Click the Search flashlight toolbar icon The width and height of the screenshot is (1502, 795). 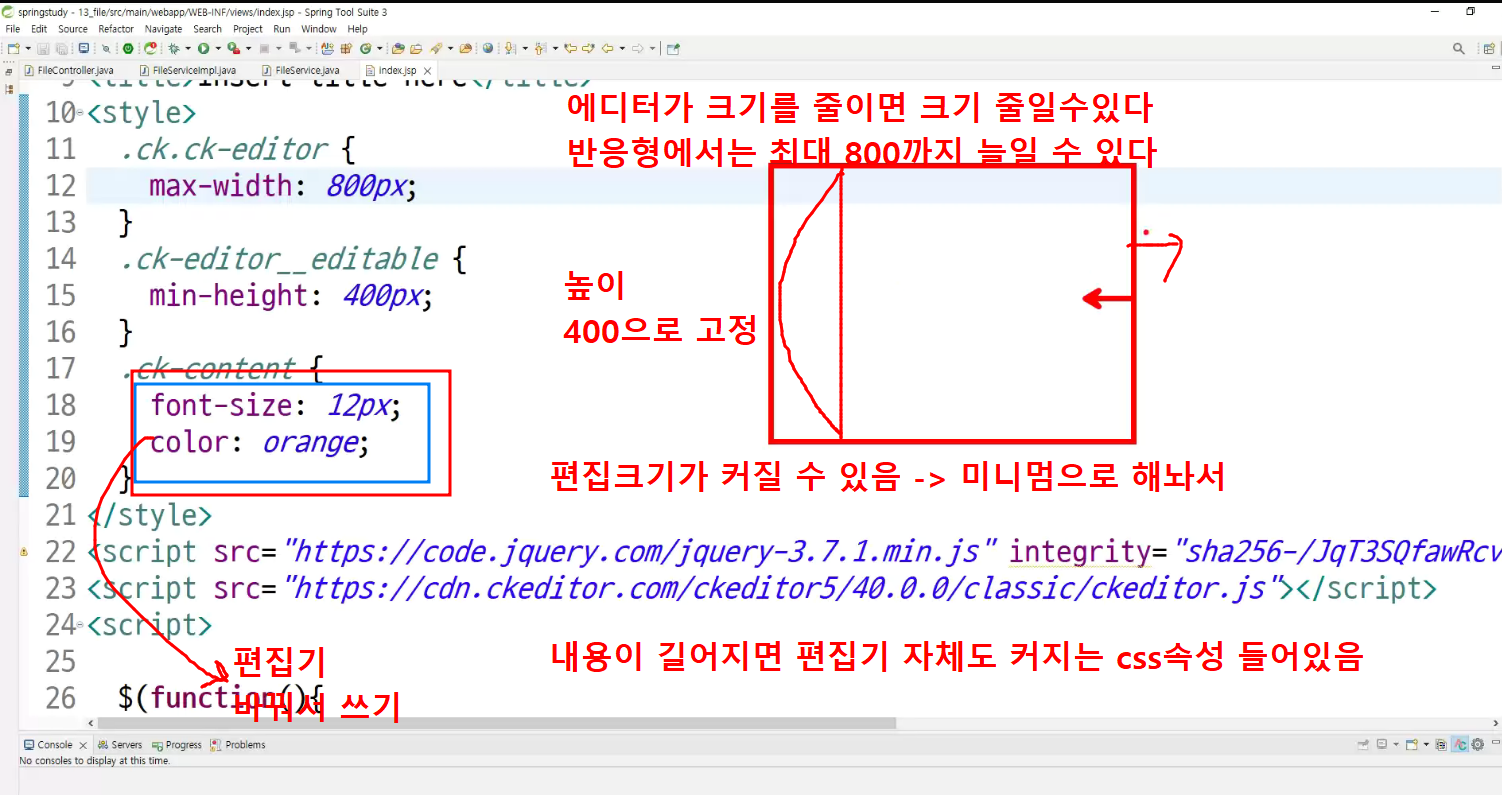pos(436,48)
